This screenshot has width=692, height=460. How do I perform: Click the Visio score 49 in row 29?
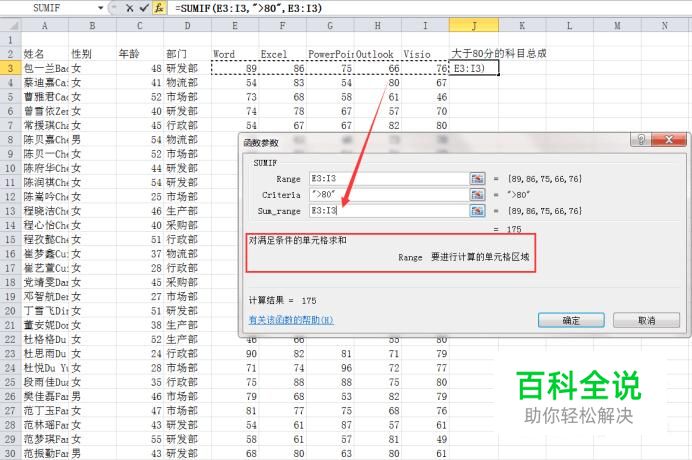point(425,439)
